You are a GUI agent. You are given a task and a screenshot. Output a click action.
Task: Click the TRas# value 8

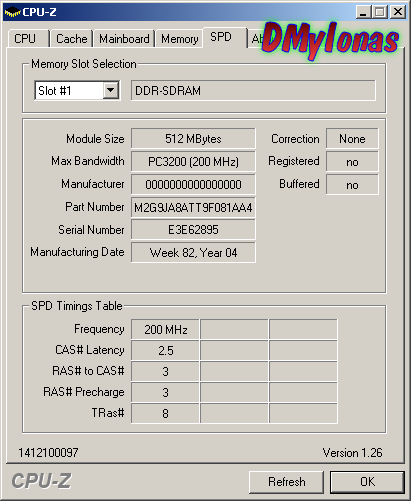coord(166,413)
